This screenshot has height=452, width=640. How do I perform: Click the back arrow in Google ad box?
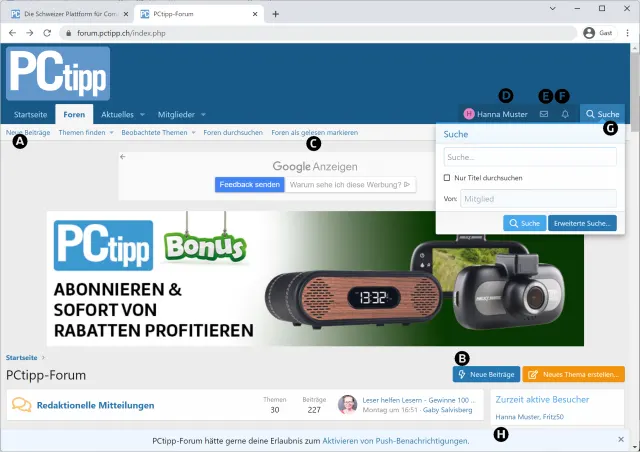[x=123, y=157]
